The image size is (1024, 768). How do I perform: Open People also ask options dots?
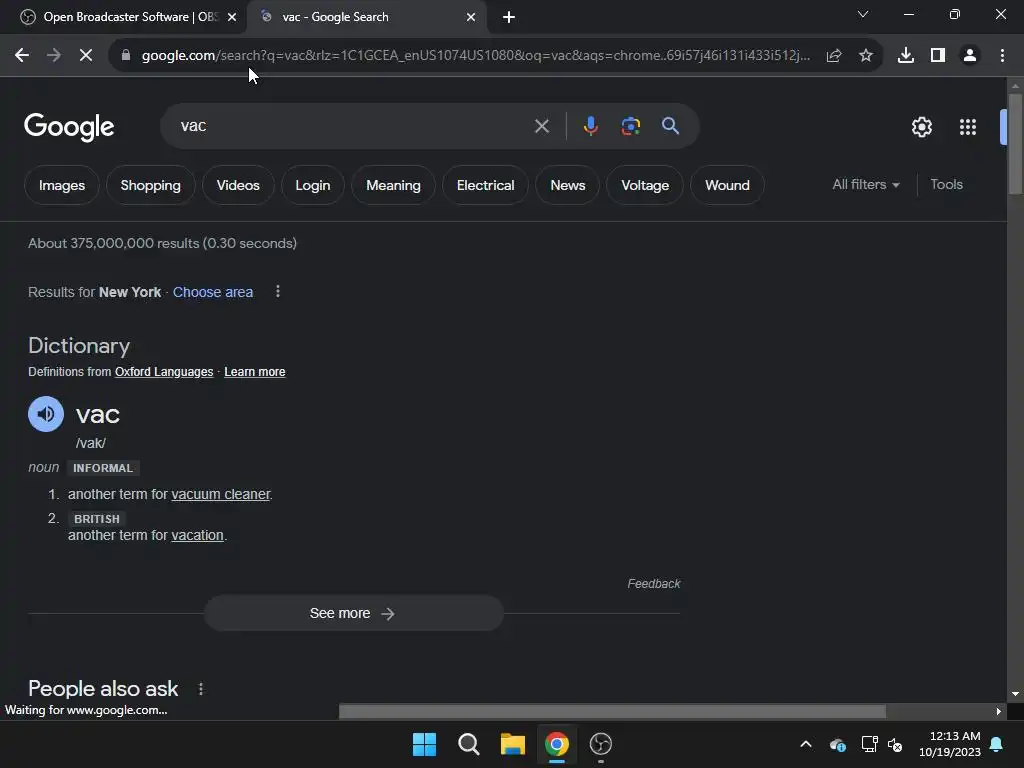pyautogui.click(x=201, y=688)
